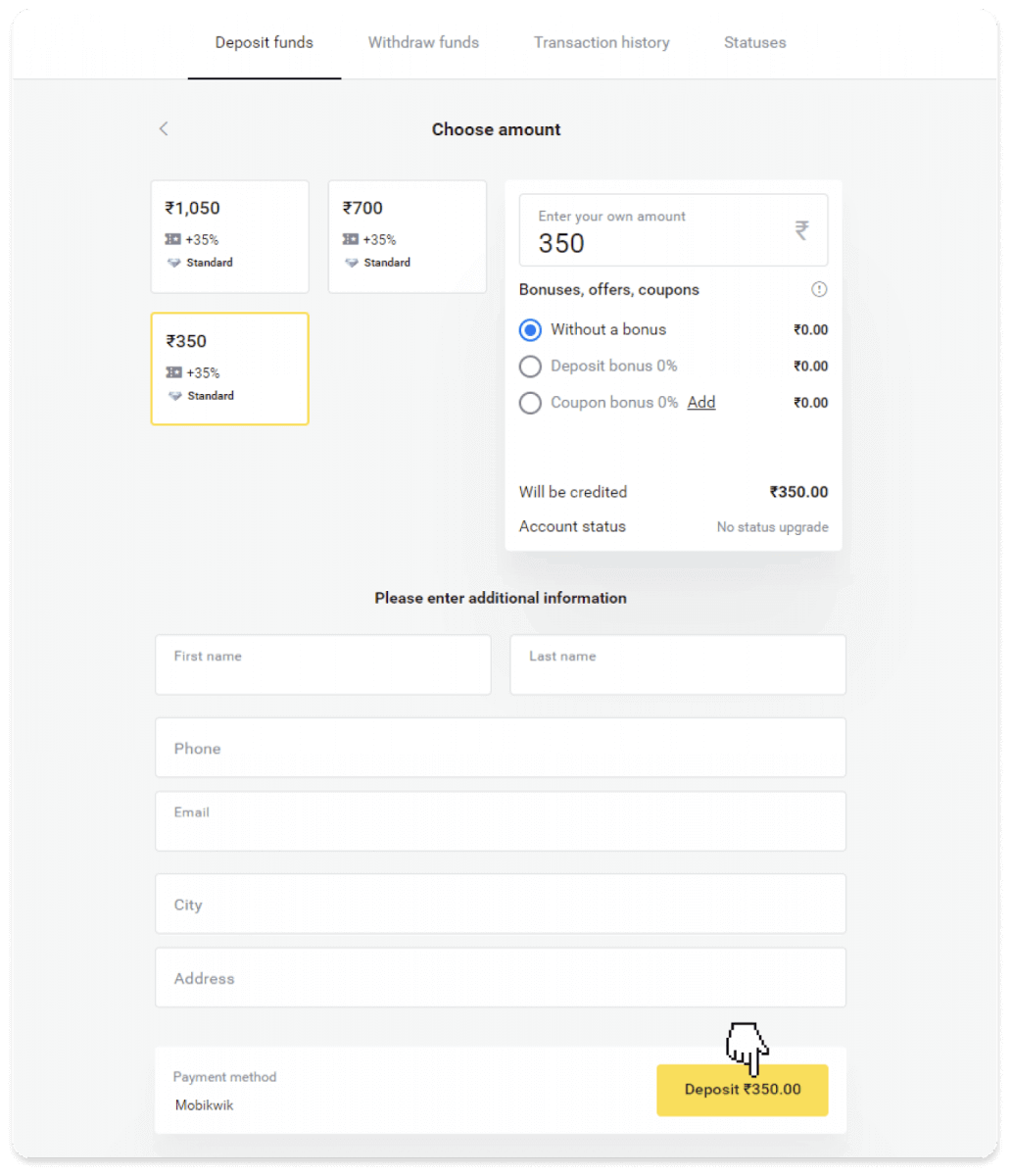1012x1176 pixels.
Task: Click the Will be credited label
Action: pos(573,492)
